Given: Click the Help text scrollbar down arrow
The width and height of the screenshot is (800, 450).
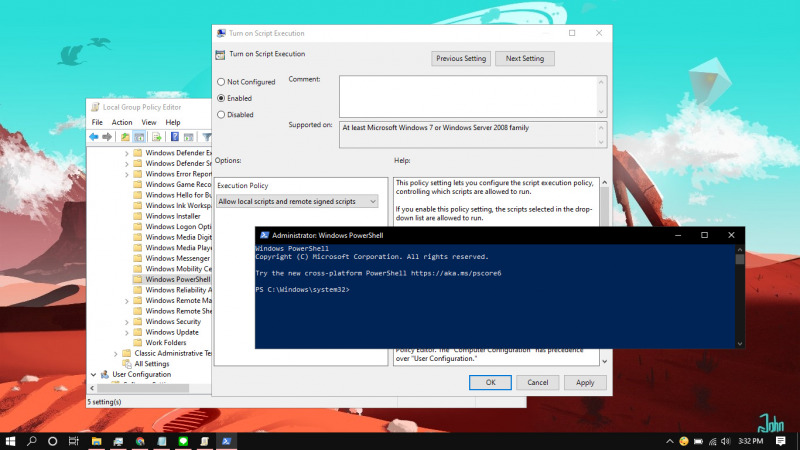Looking at the screenshot, I should (605, 361).
